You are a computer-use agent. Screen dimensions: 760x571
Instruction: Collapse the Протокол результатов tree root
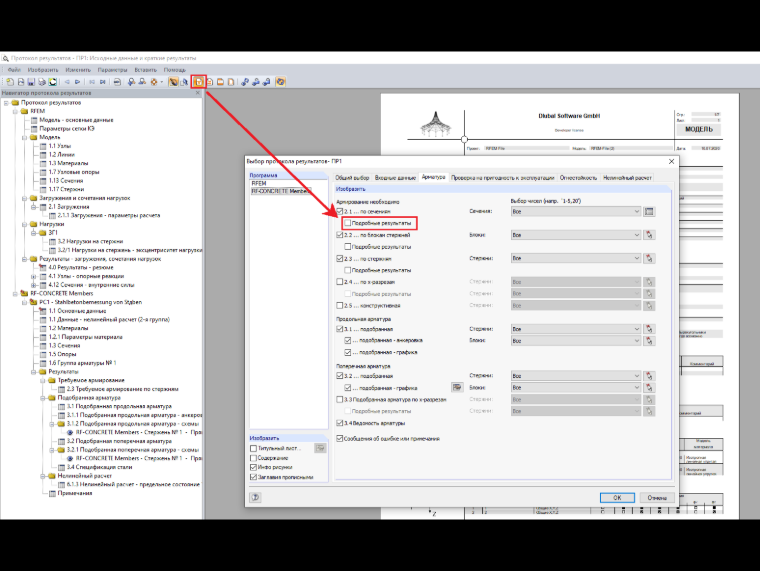click(6, 103)
